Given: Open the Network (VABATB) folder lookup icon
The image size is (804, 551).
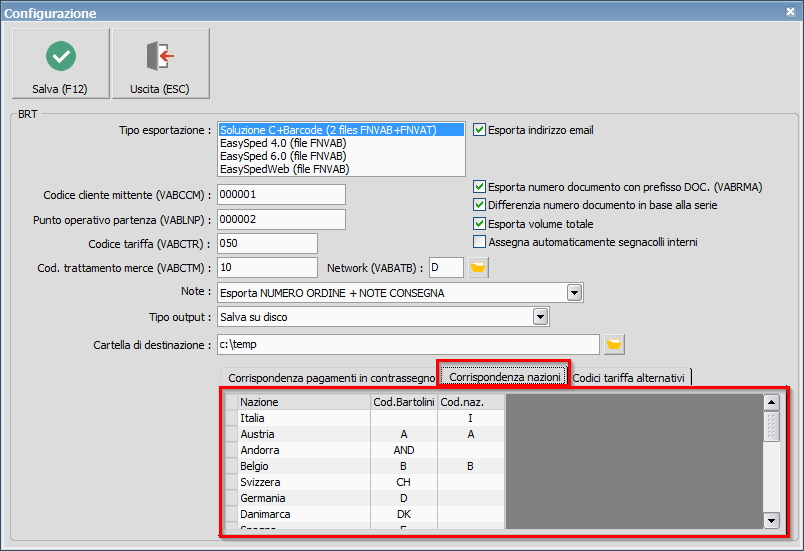Looking at the screenshot, I should point(478,268).
